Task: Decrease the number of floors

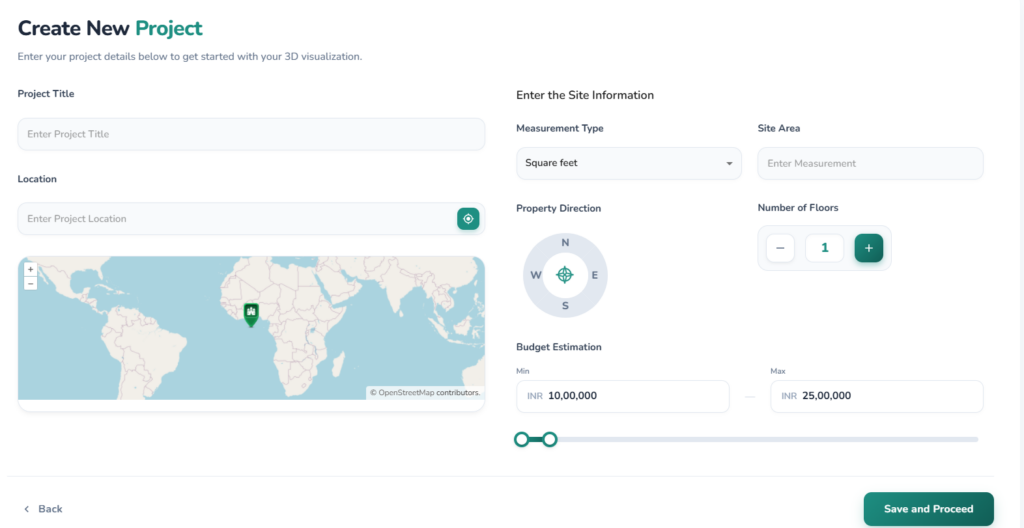Action: [x=781, y=248]
